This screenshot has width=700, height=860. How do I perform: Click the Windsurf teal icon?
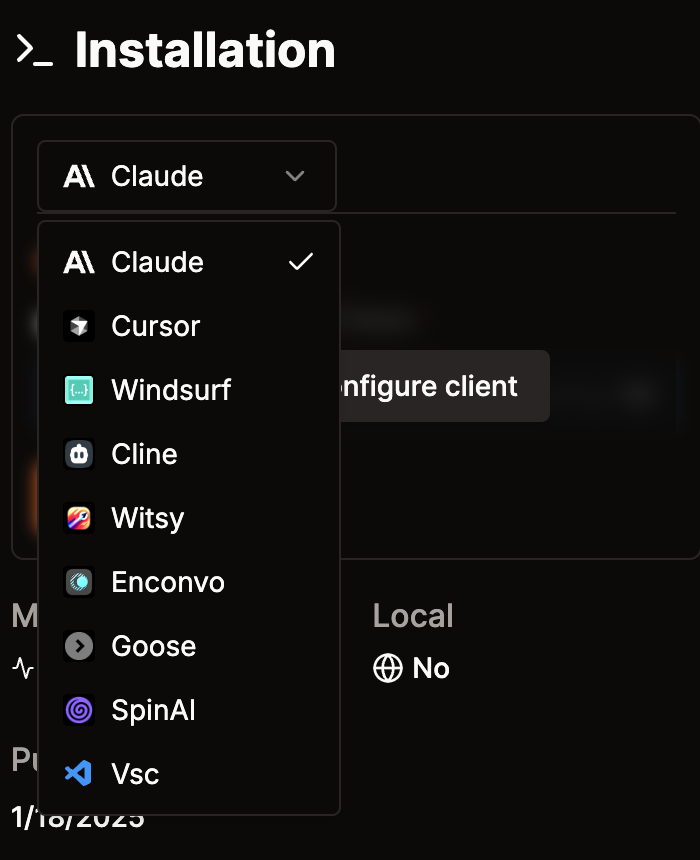79,390
